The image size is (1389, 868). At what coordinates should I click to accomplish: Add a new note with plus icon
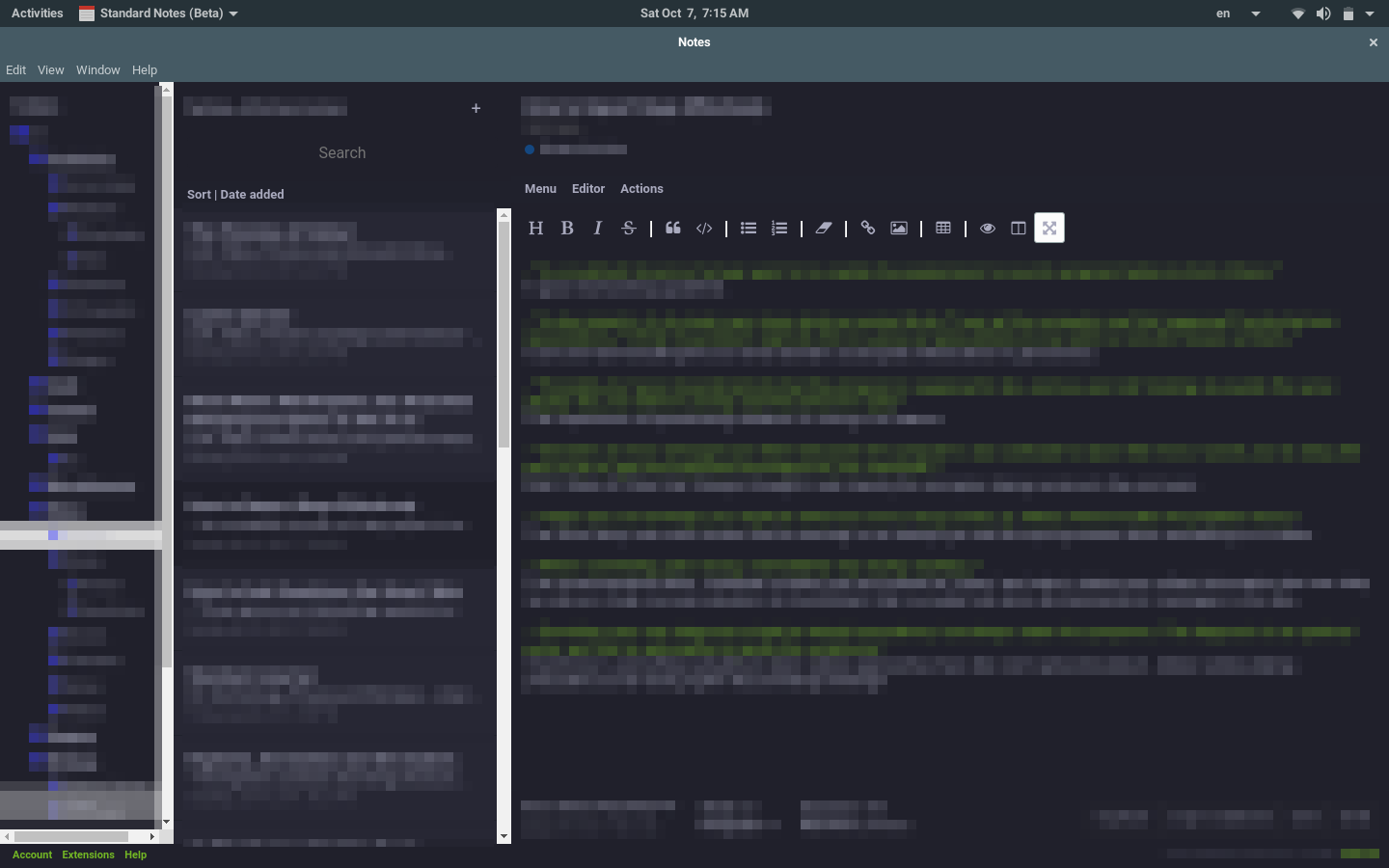(x=476, y=108)
